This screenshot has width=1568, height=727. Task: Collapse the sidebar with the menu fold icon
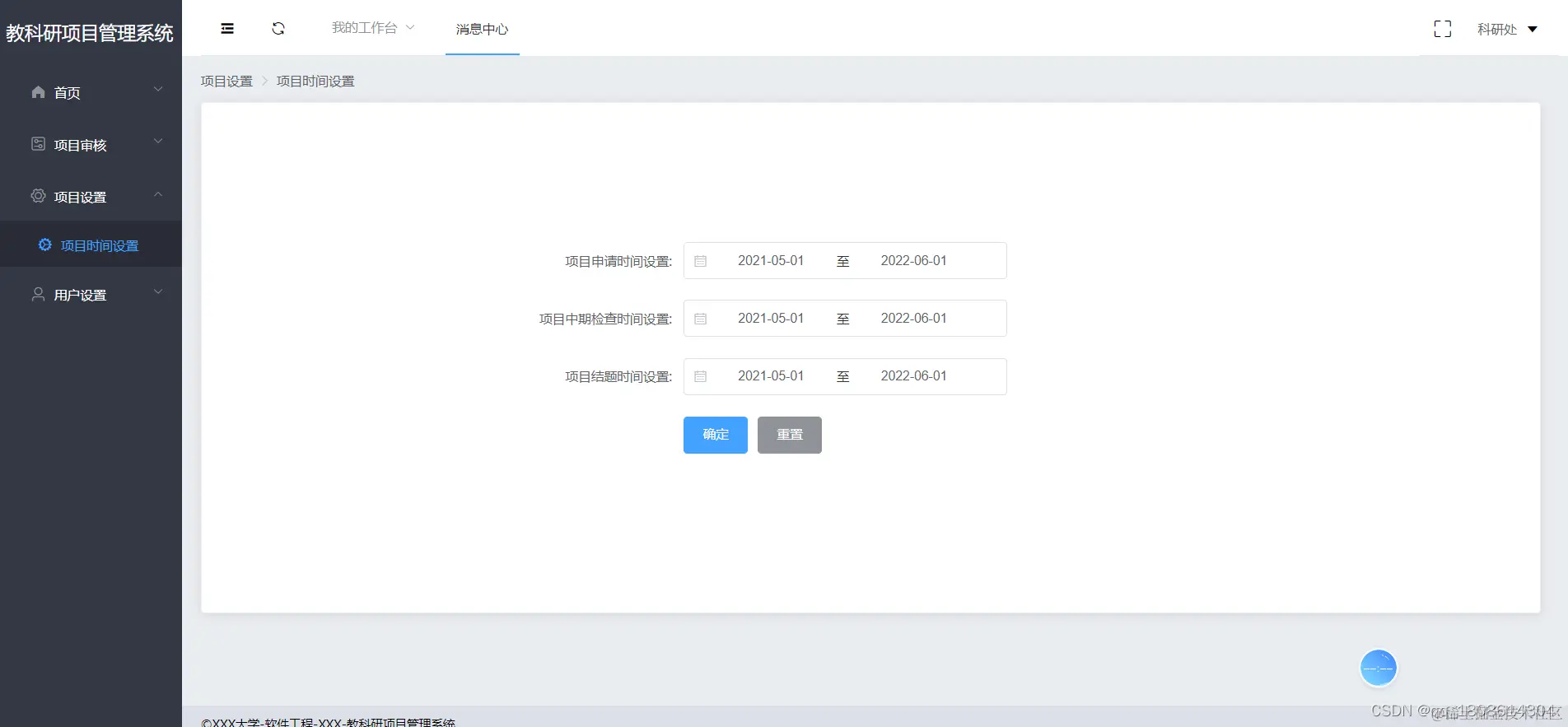point(227,29)
